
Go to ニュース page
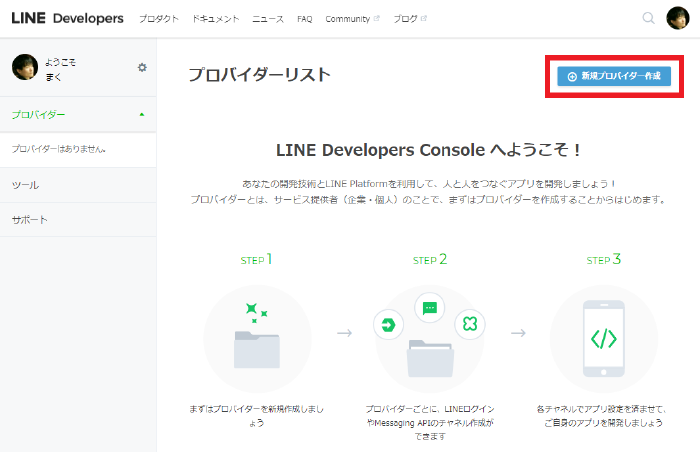coord(267,19)
